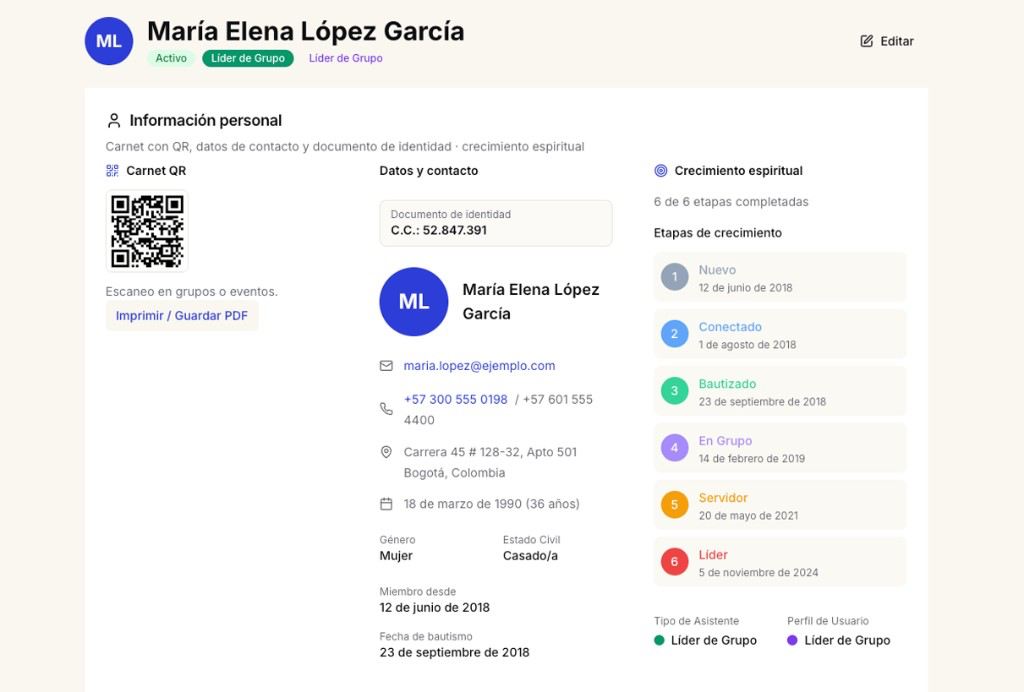The width and height of the screenshot is (1024, 692).
Task: Click the Editar button
Action: click(x=887, y=41)
